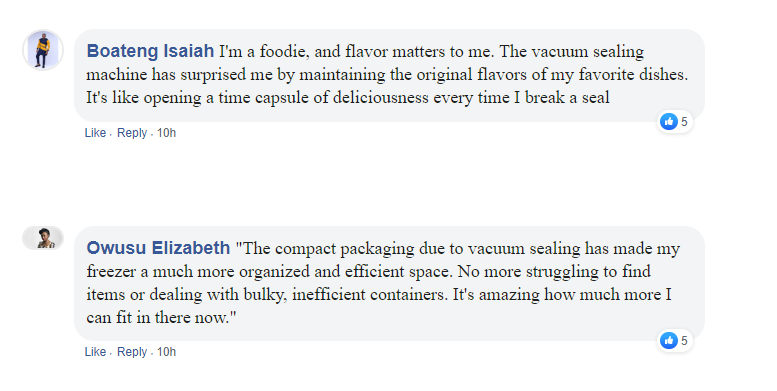
Task: Open Owusu Elizabeth's profile picture
Action: [x=43, y=238]
